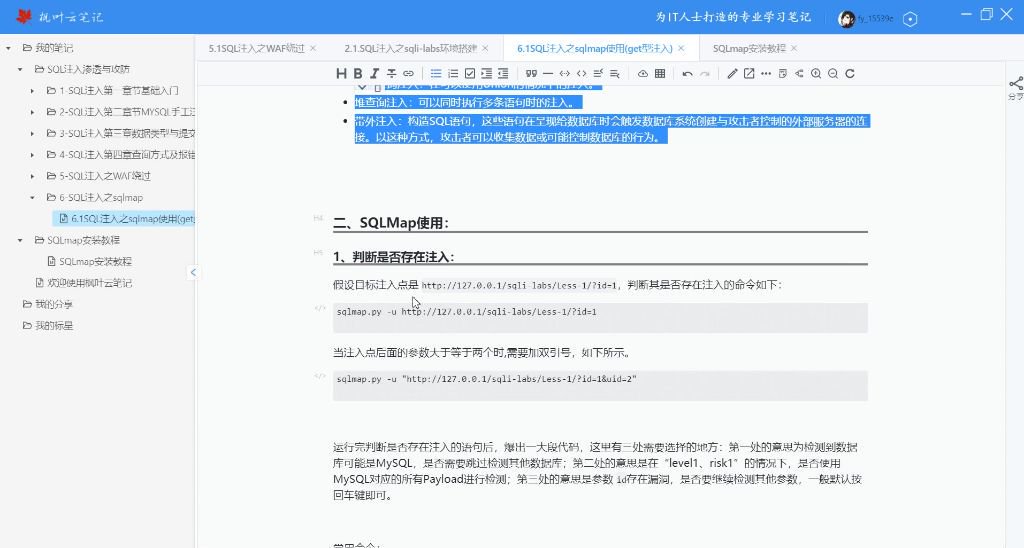Image resolution: width=1024 pixels, height=548 pixels.
Task: Click the first sqlmap.py -u ?id=1 code block
Action: click(600, 318)
